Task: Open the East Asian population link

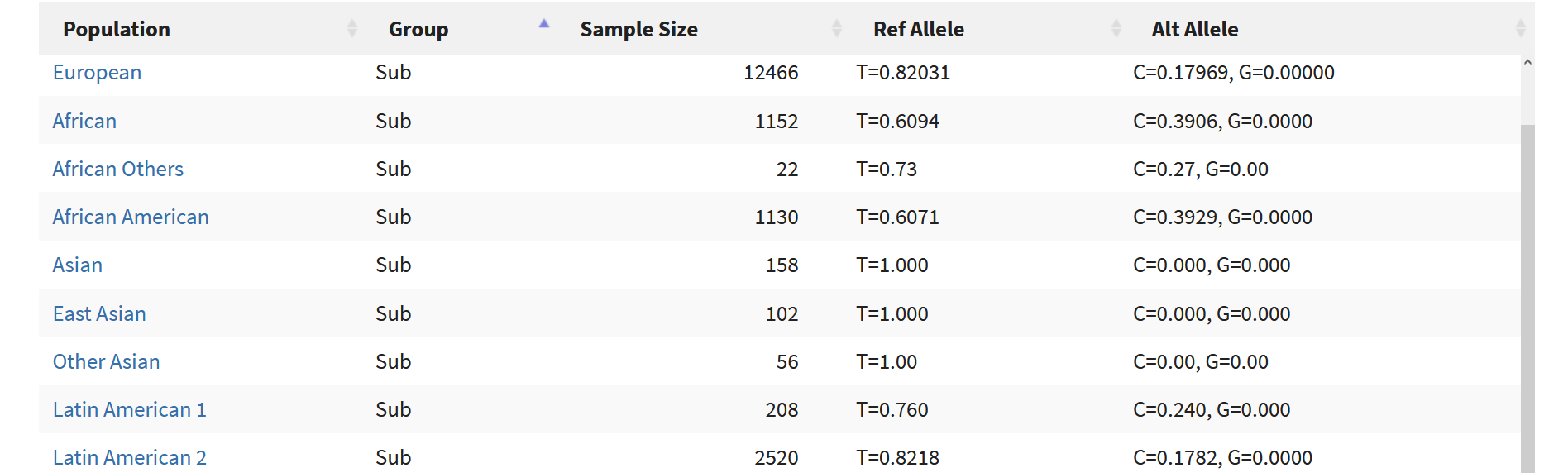Action: tap(99, 313)
